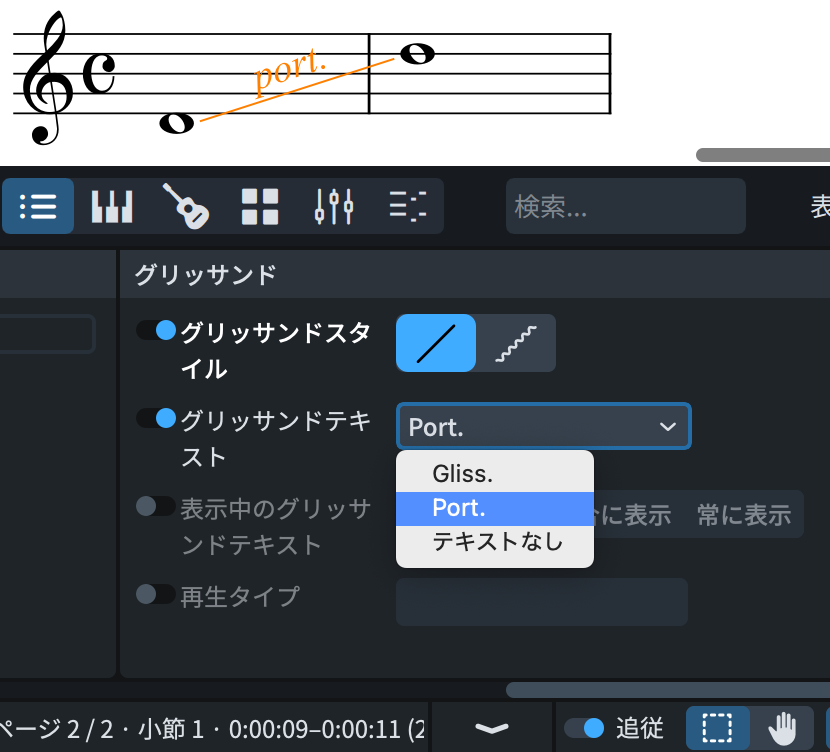Enable the 再生タイプ property switch
The width and height of the screenshot is (830, 752).
156,594
